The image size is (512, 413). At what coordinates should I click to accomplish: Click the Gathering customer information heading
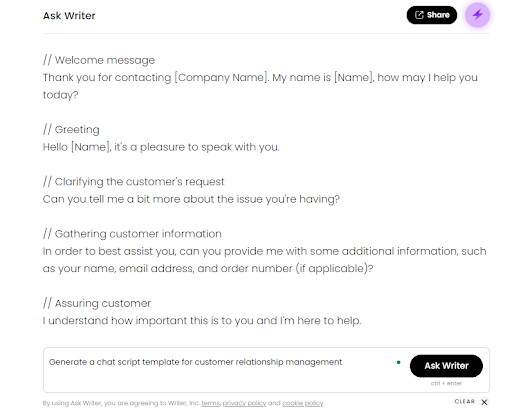[132, 234]
